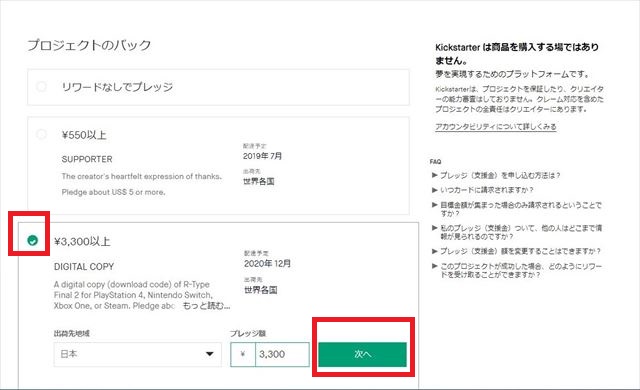Image resolution: width=640 pixels, height=390 pixels.
Task: Click the 'DIGITAL COPY' reward title
Action: point(84,267)
